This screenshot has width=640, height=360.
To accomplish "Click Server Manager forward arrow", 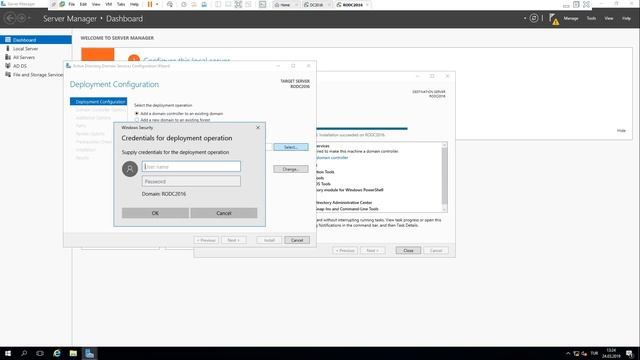I will 21,18.
